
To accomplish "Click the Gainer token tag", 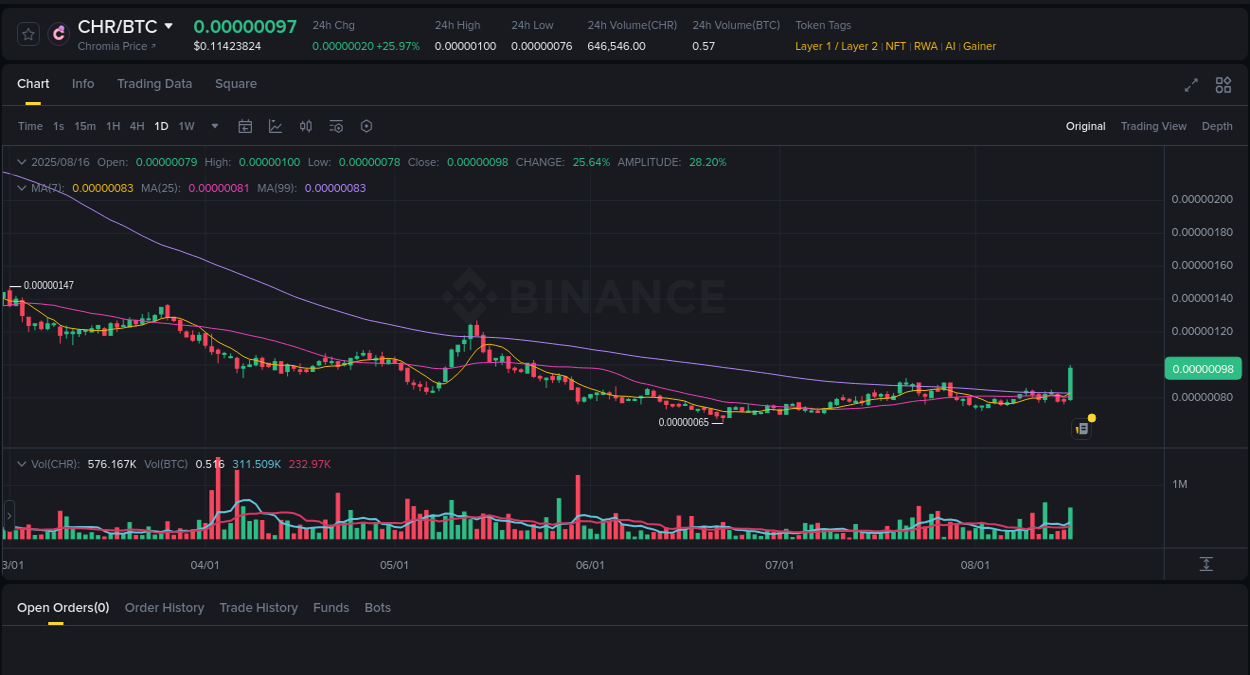I will pos(979,46).
